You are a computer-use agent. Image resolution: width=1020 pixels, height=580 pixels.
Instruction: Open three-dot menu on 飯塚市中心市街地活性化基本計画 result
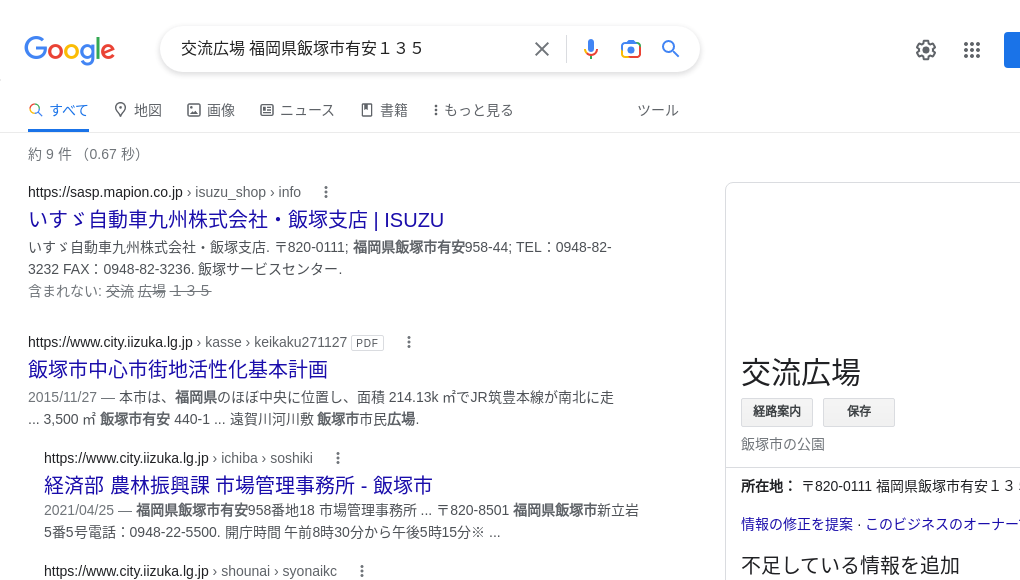tap(409, 342)
